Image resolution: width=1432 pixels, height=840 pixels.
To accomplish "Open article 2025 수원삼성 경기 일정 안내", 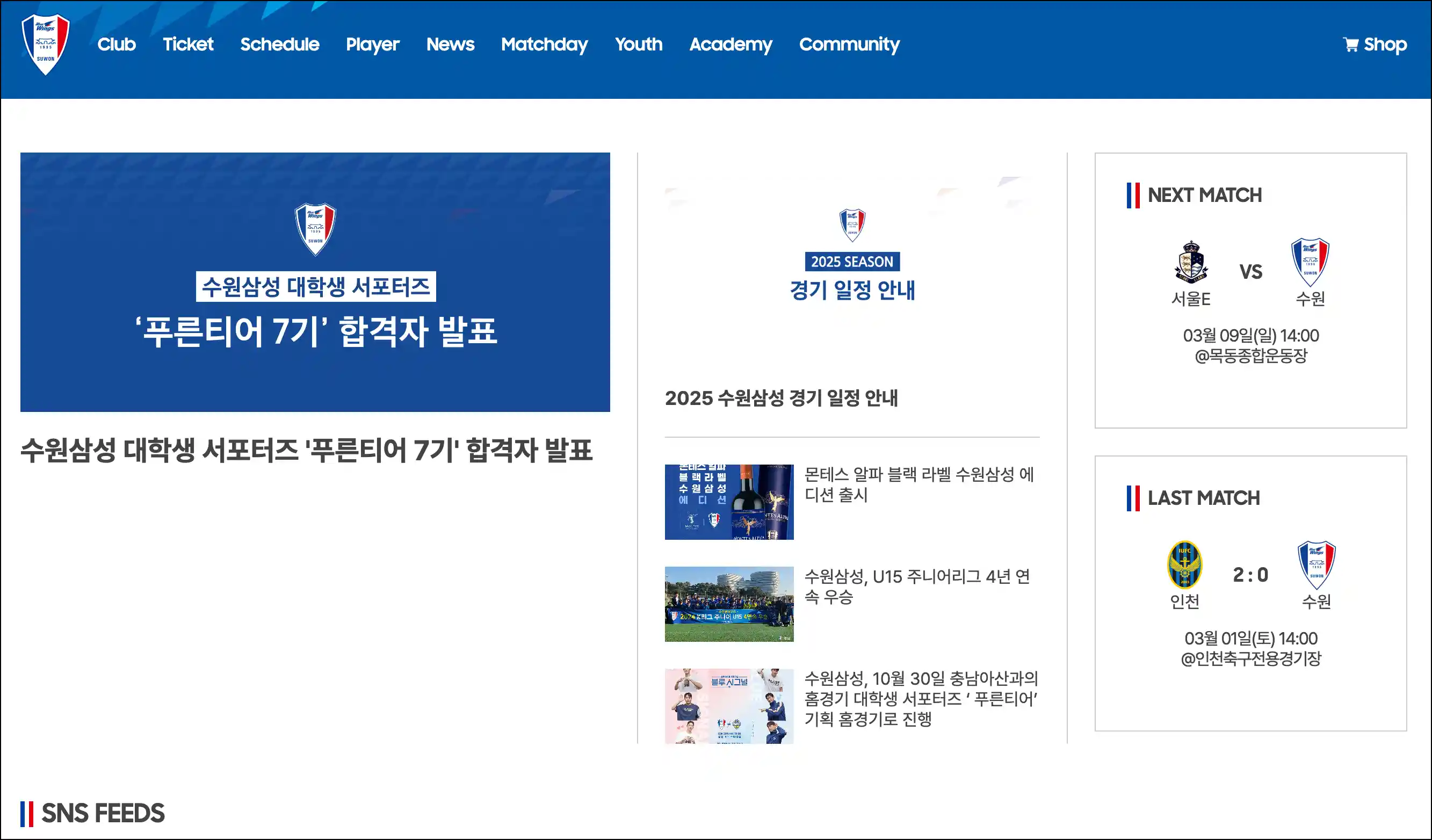I will [x=782, y=398].
